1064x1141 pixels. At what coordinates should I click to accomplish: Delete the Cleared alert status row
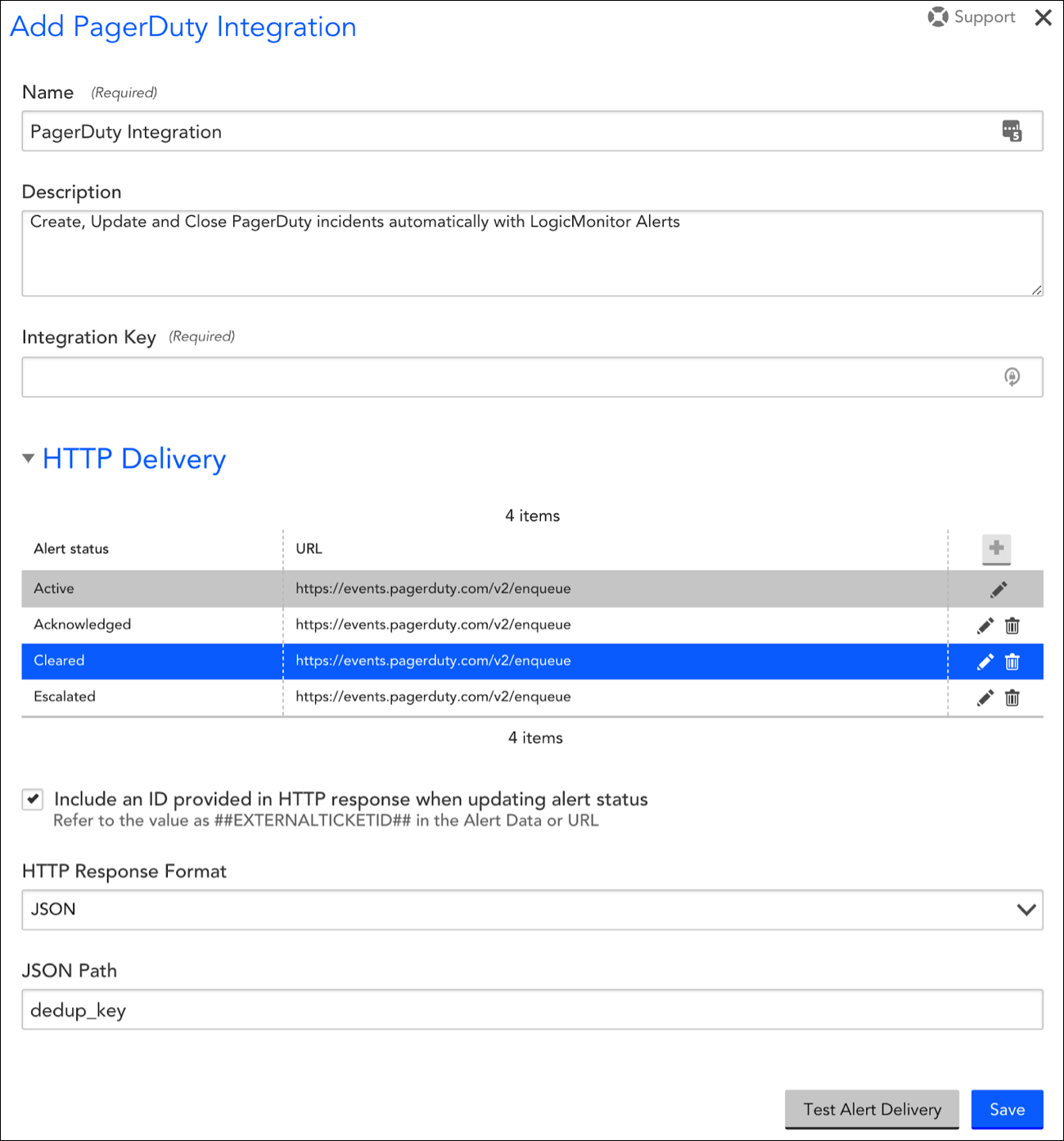tap(1012, 661)
